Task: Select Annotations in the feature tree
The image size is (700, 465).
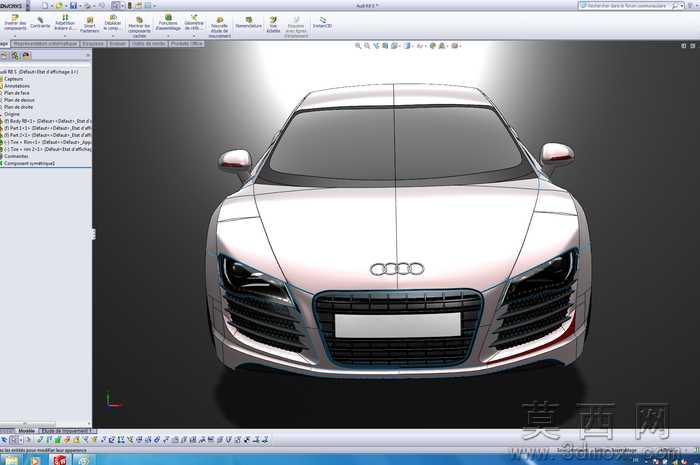Action: (x=17, y=86)
